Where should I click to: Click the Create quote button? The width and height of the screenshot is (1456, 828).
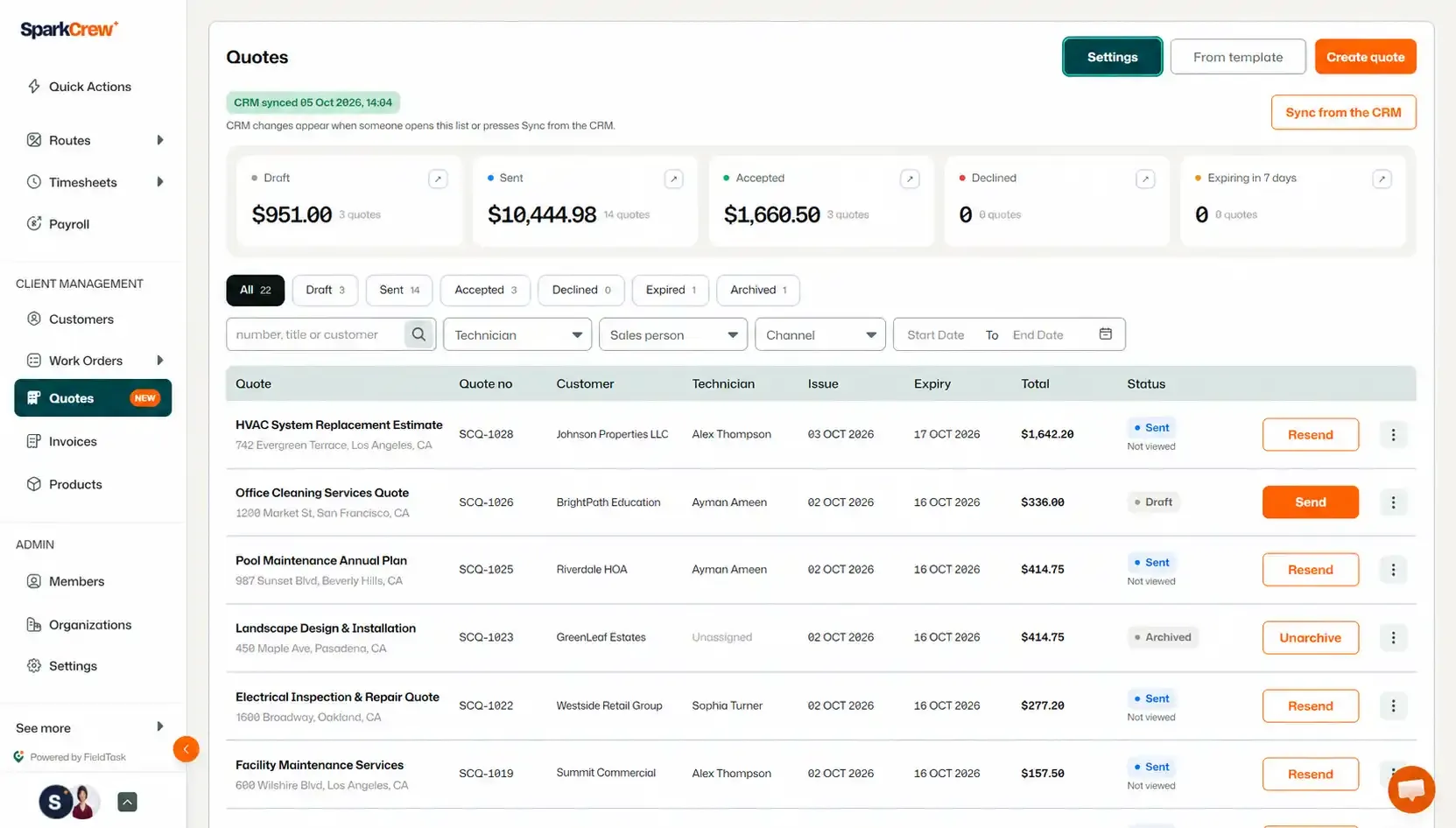coord(1365,57)
